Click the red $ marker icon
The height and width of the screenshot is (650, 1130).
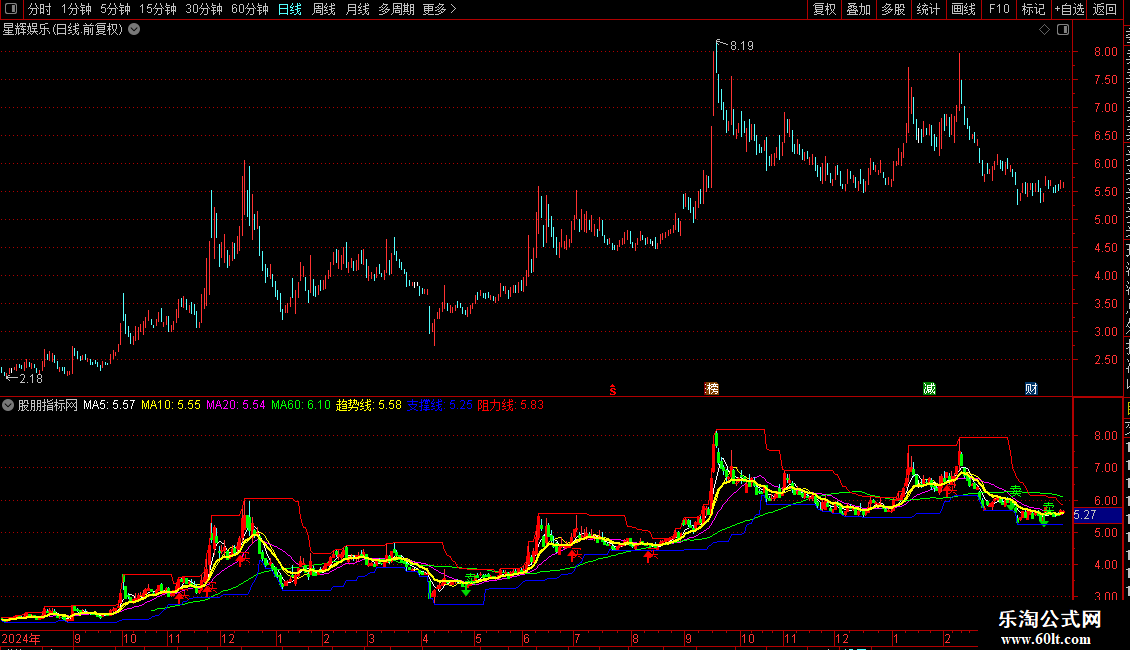click(613, 390)
